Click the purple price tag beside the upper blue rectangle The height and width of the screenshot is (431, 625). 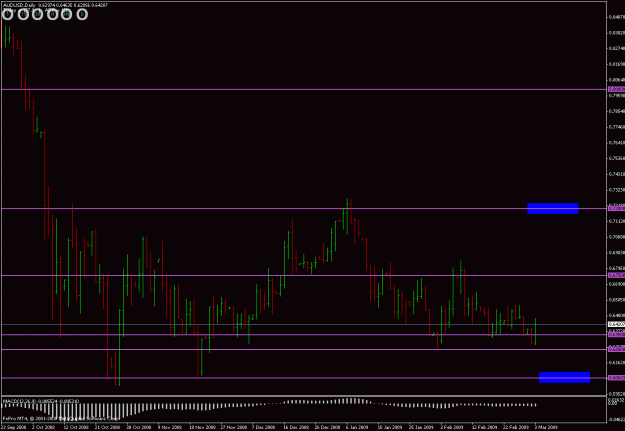[x=616, y=208]
